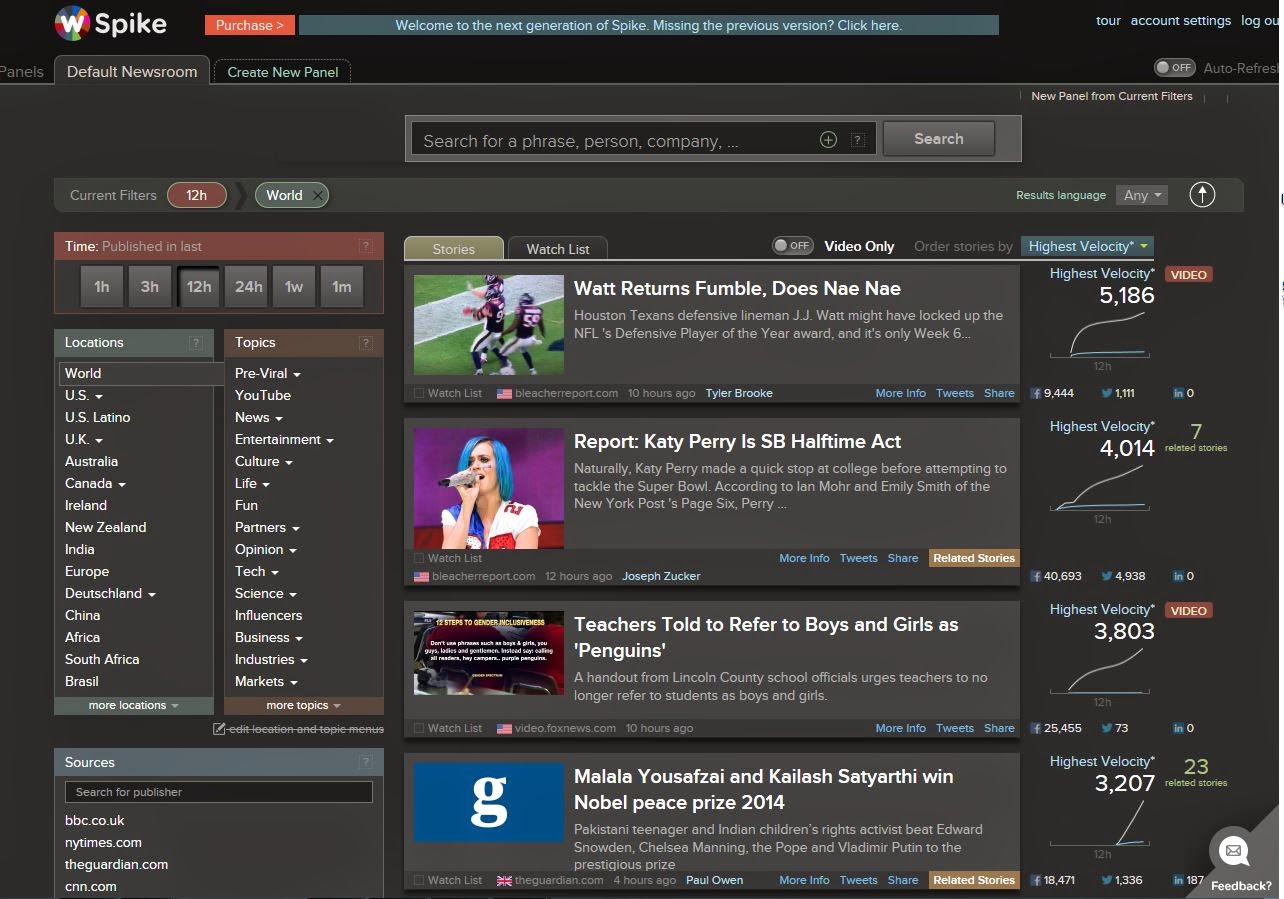The height and width of the screenshot is (899, 1284).
Task: Switch to the Stories tab
Action: 454,249
